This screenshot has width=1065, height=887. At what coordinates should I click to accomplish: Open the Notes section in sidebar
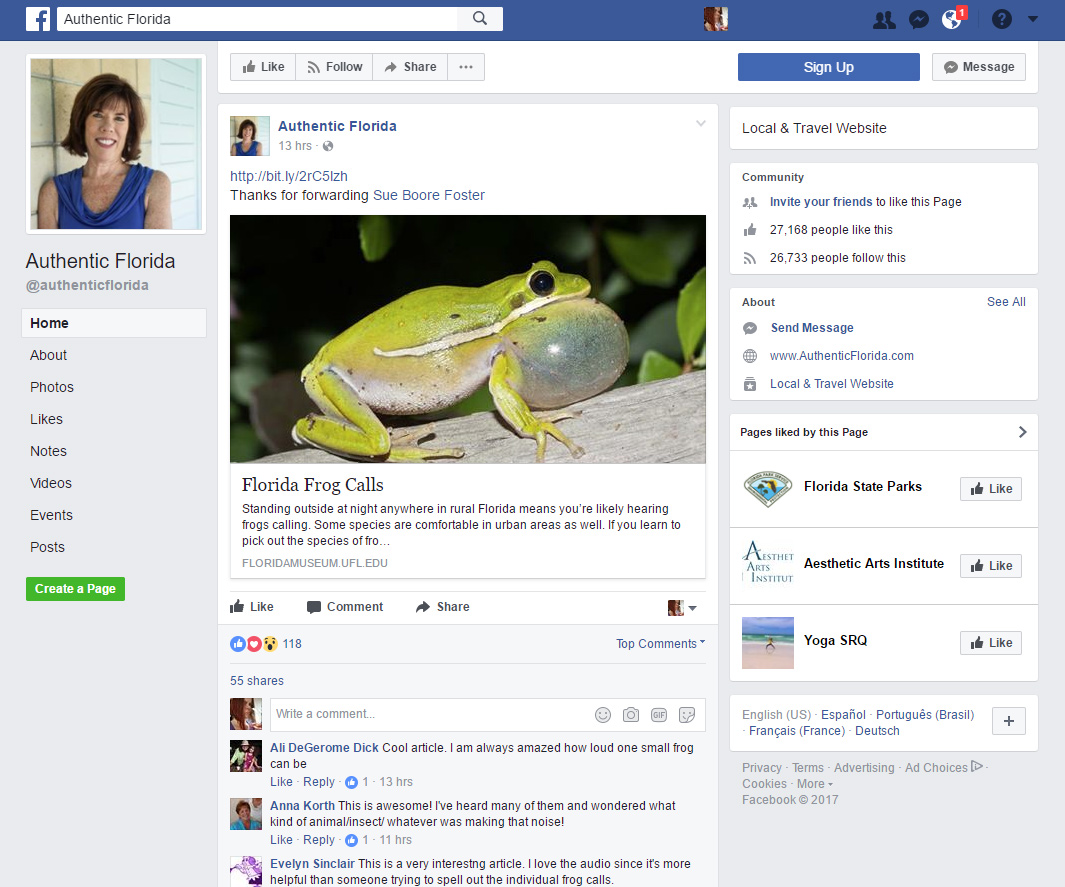click(48, 451)
